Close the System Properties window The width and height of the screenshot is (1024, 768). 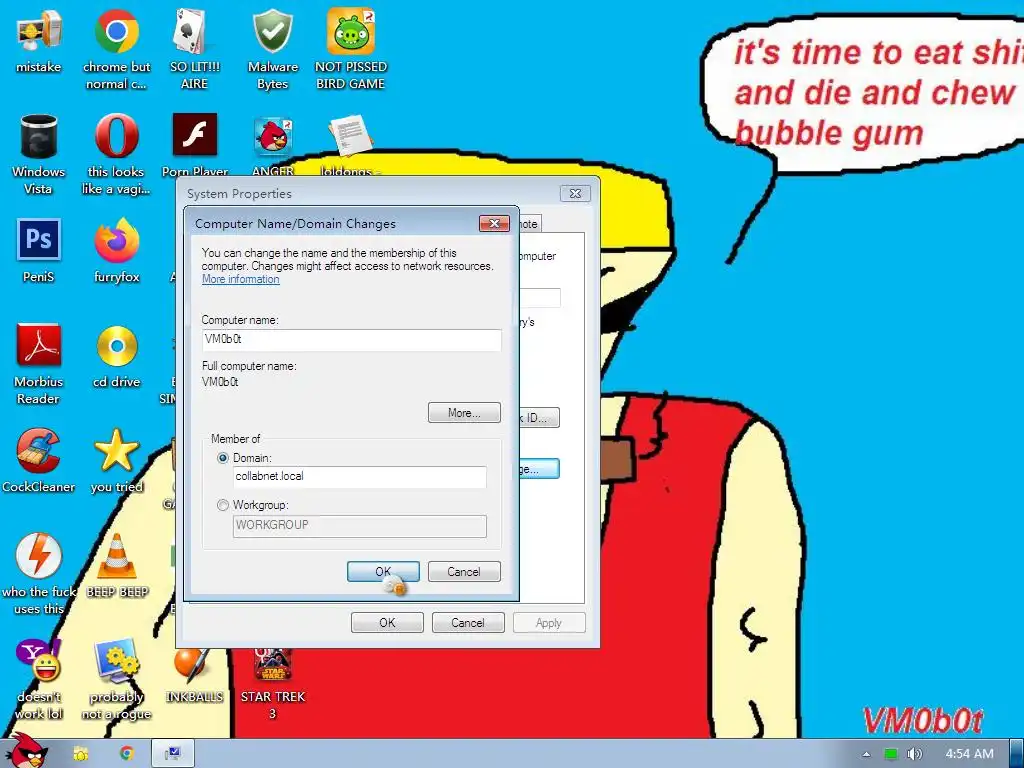(575, 193)
